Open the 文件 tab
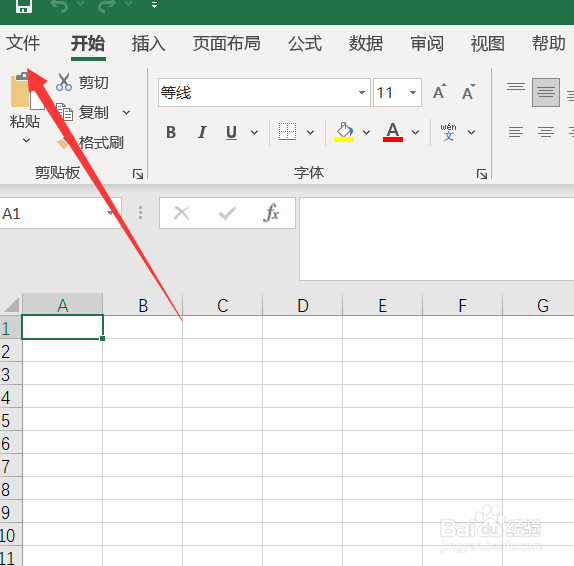Image resolution: width=574 pixels, height=566 pixels. (x=23, y=43)
